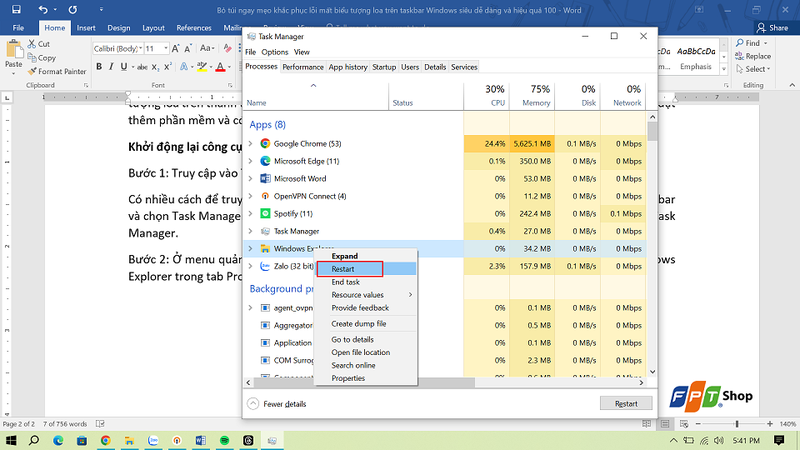Clear all formatting eraser icon
Screen dimensions: 800x450
pyautogui.click(x=228, y=48)
